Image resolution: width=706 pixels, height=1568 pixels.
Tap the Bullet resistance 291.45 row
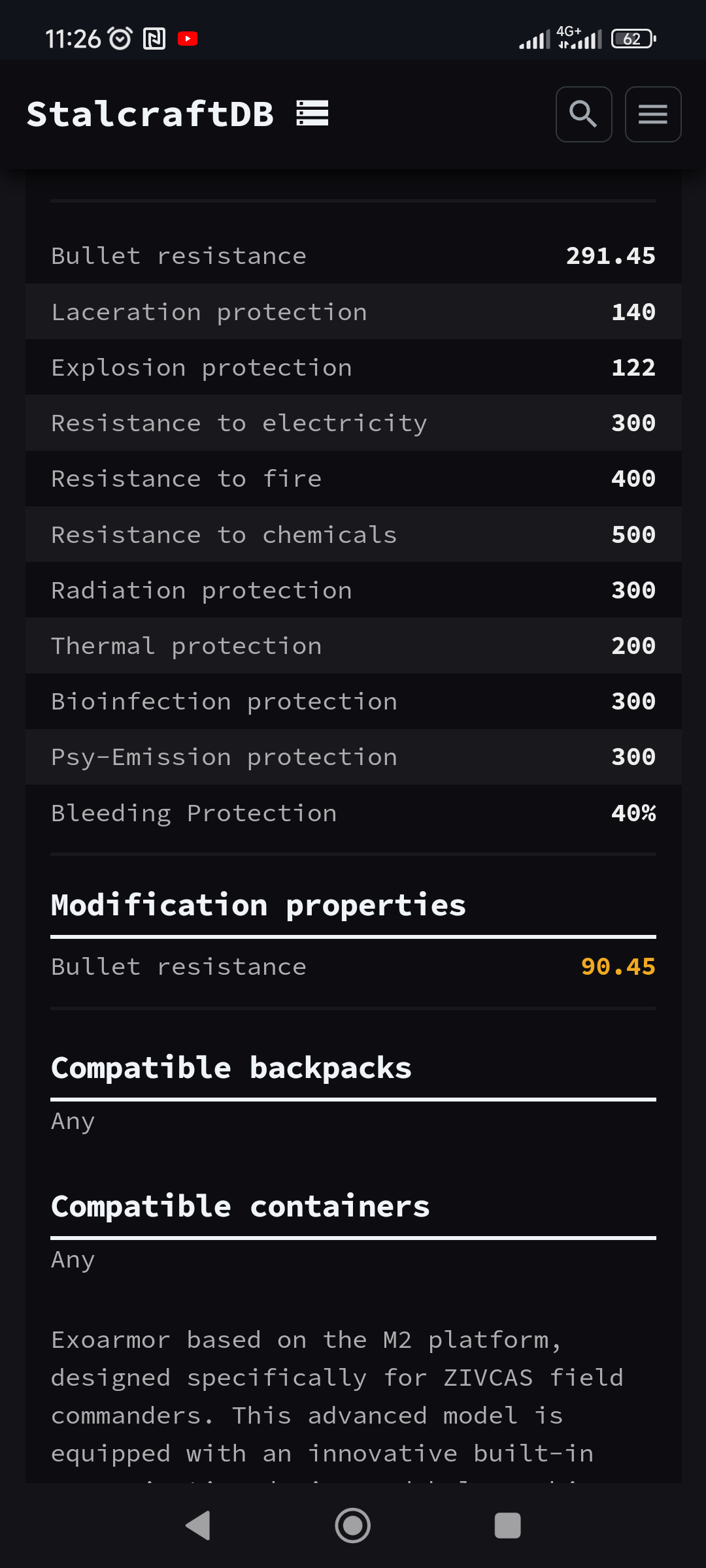[353, 256]
